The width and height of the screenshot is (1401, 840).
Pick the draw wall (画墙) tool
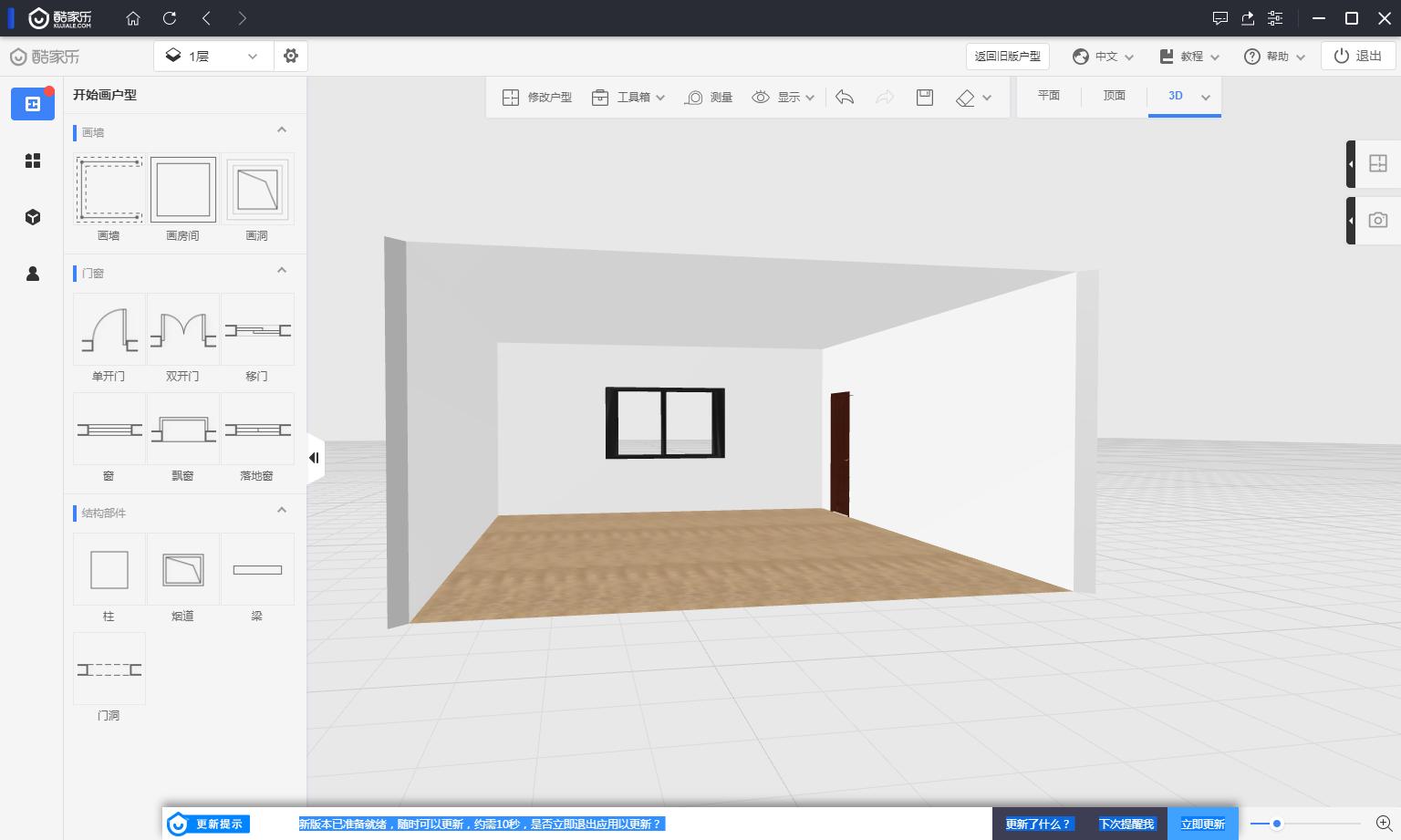click(x=109, y=190)
